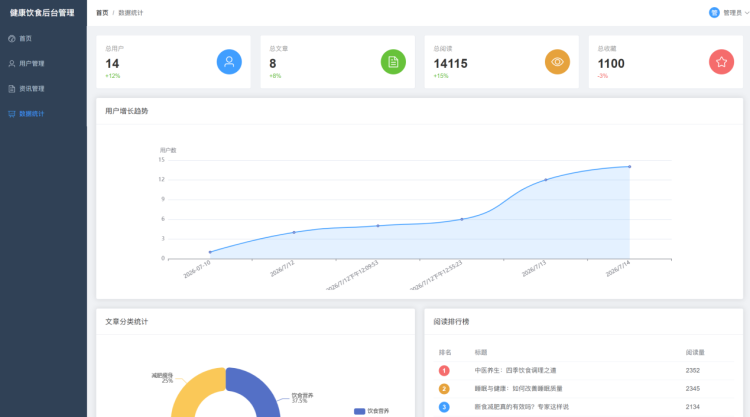Click the 资讯管理 document icon in sidebar
750x417 pixels.
tap(12, 88)
